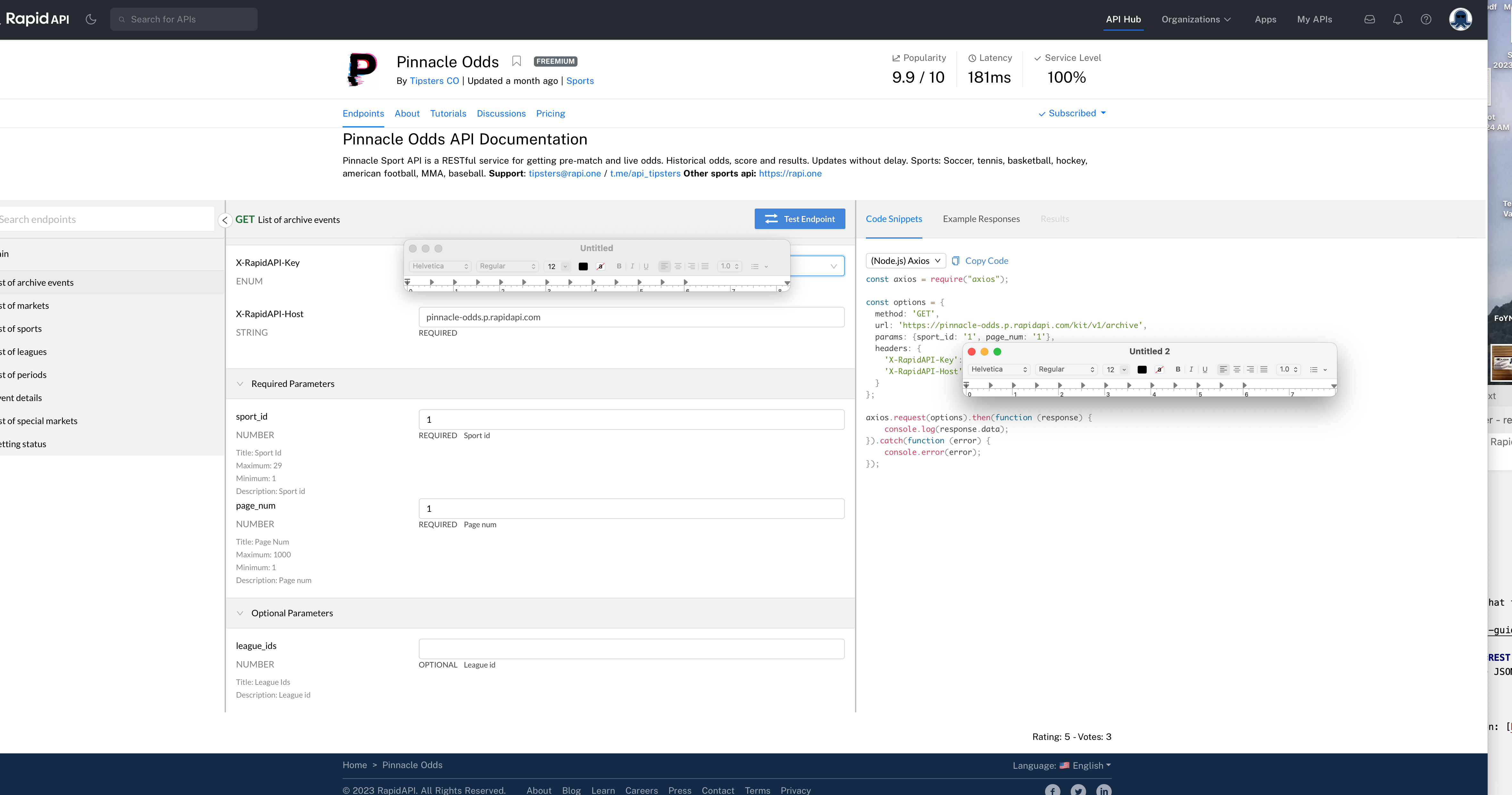The image size is (1512, 795).
Task: Open line spacing 1.0 dropdown in Untitled 2
Action: (1288, 370)
